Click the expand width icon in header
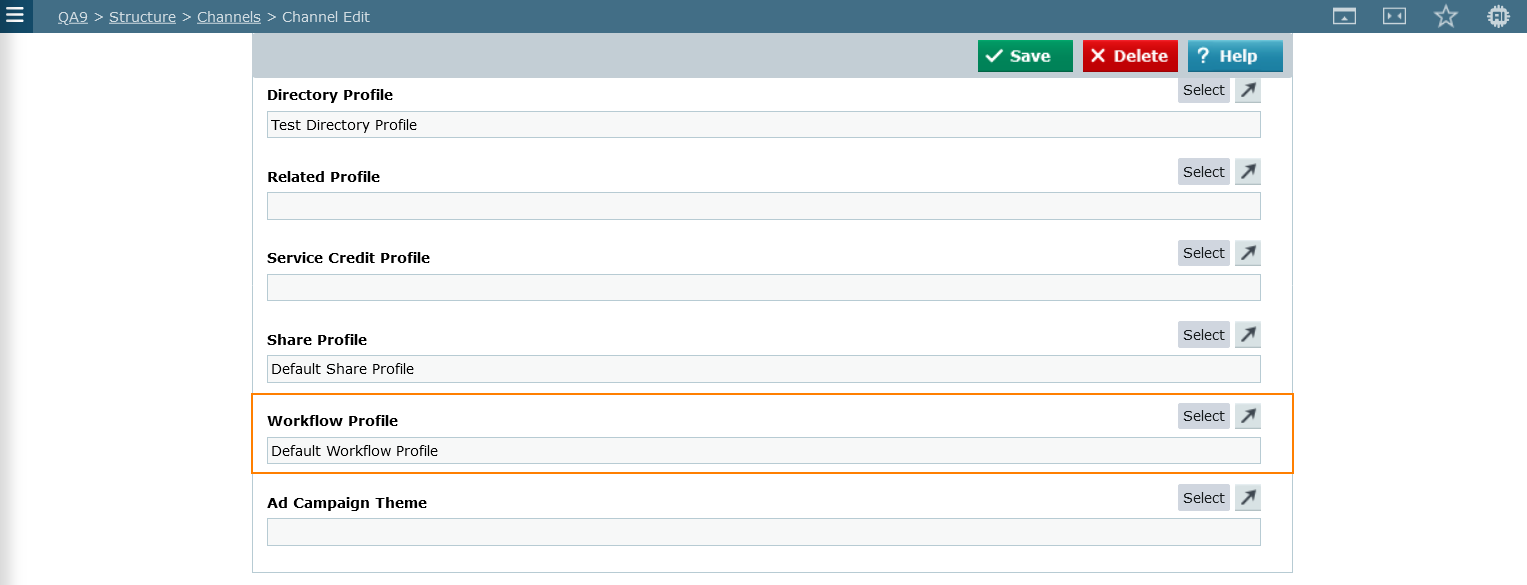The height and width of the screenshot is (585, 1527). pyautogui.click(x=1394, y=16)
